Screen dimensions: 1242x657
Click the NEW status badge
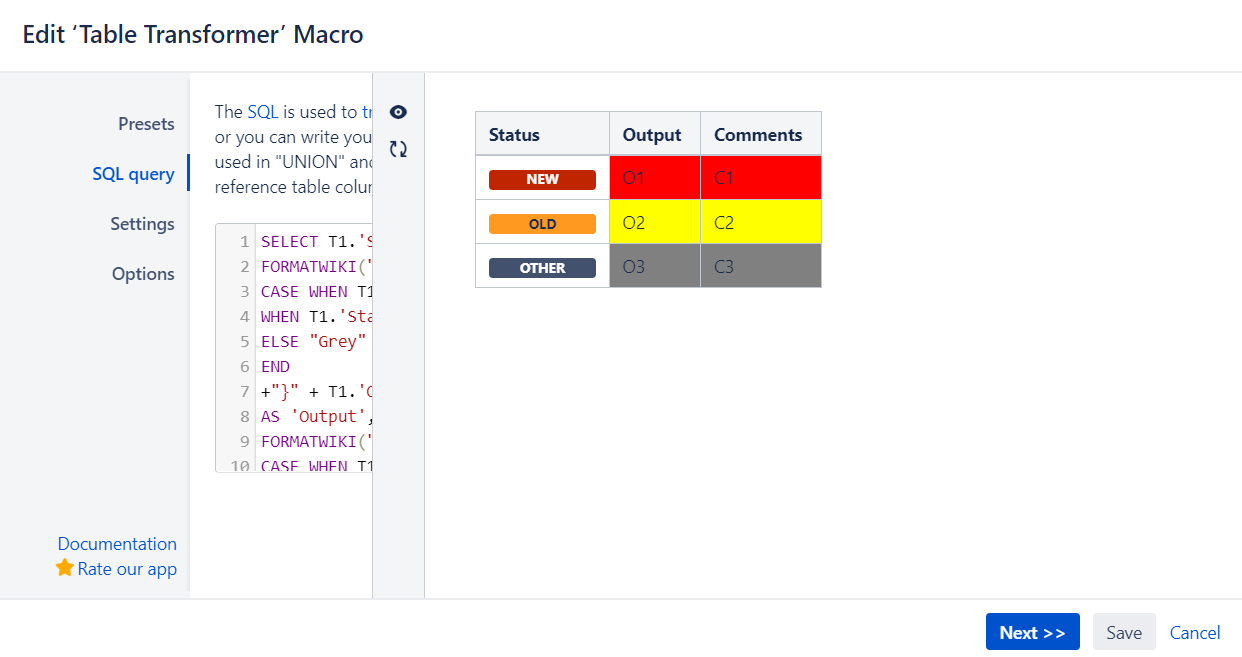pos(541,178)
